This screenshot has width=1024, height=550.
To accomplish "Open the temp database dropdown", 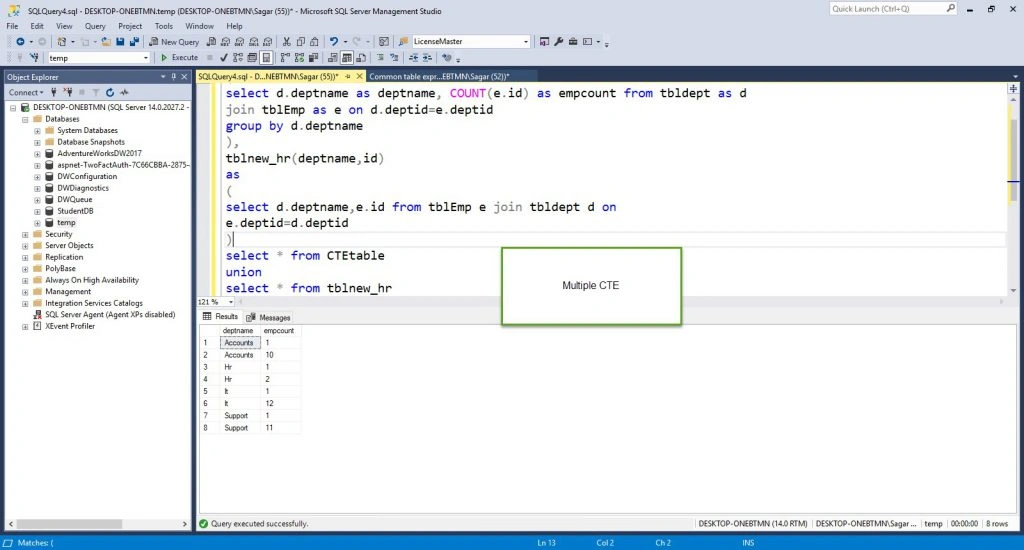I will 146,58.
